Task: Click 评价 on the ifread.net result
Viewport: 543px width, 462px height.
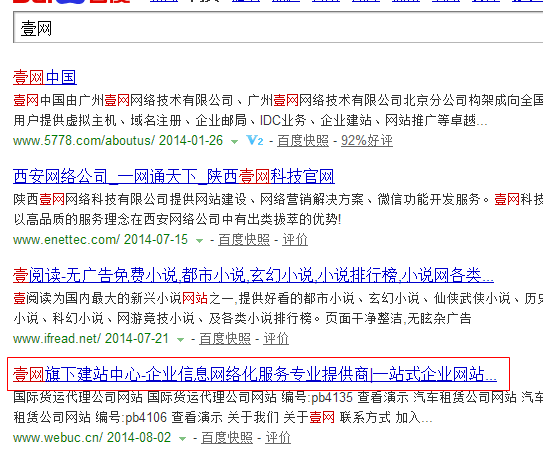Action: click(x=276, y=339)
